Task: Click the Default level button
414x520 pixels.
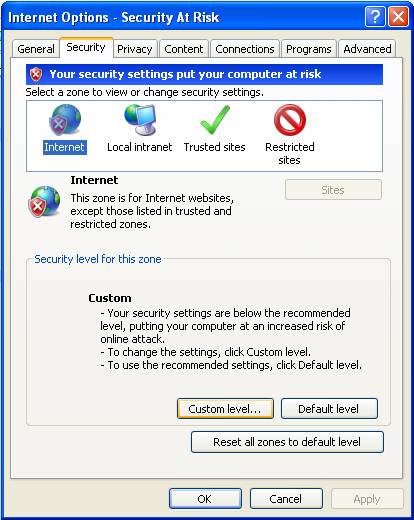Action: click(329, 409)
